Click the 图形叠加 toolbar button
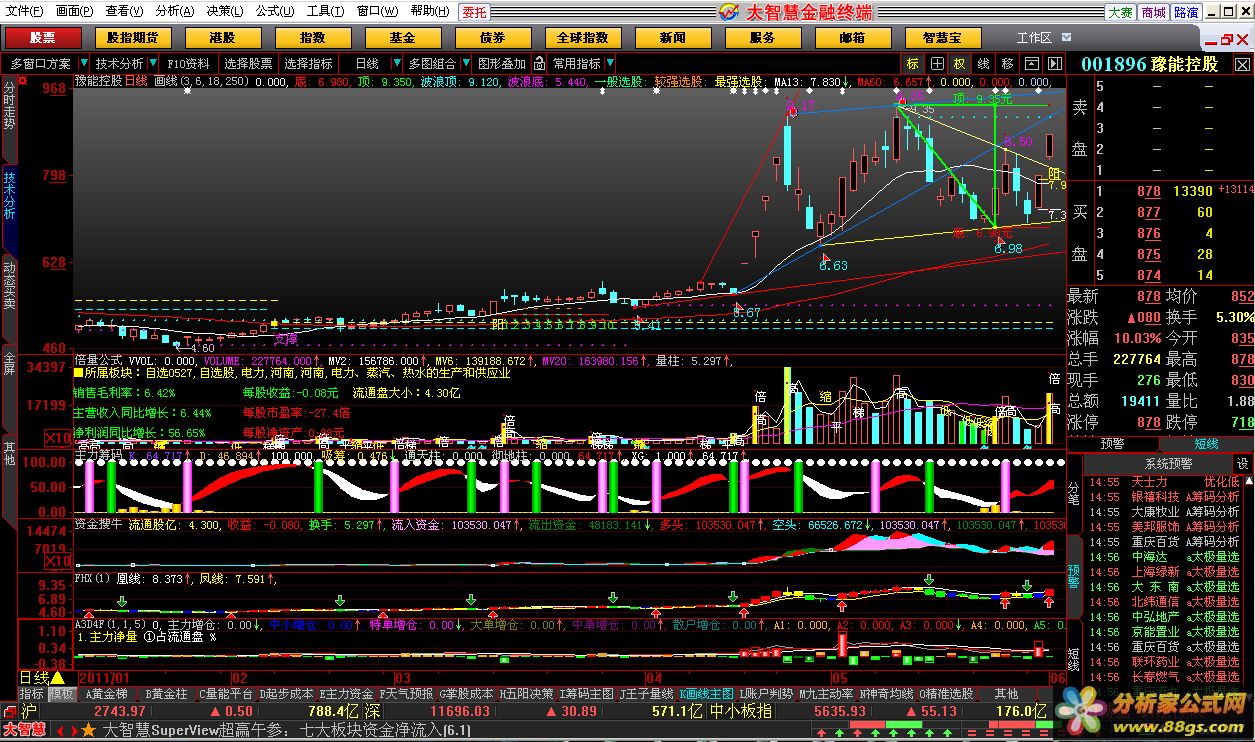This screenshot has width=1255, height=742. point(501,63)
